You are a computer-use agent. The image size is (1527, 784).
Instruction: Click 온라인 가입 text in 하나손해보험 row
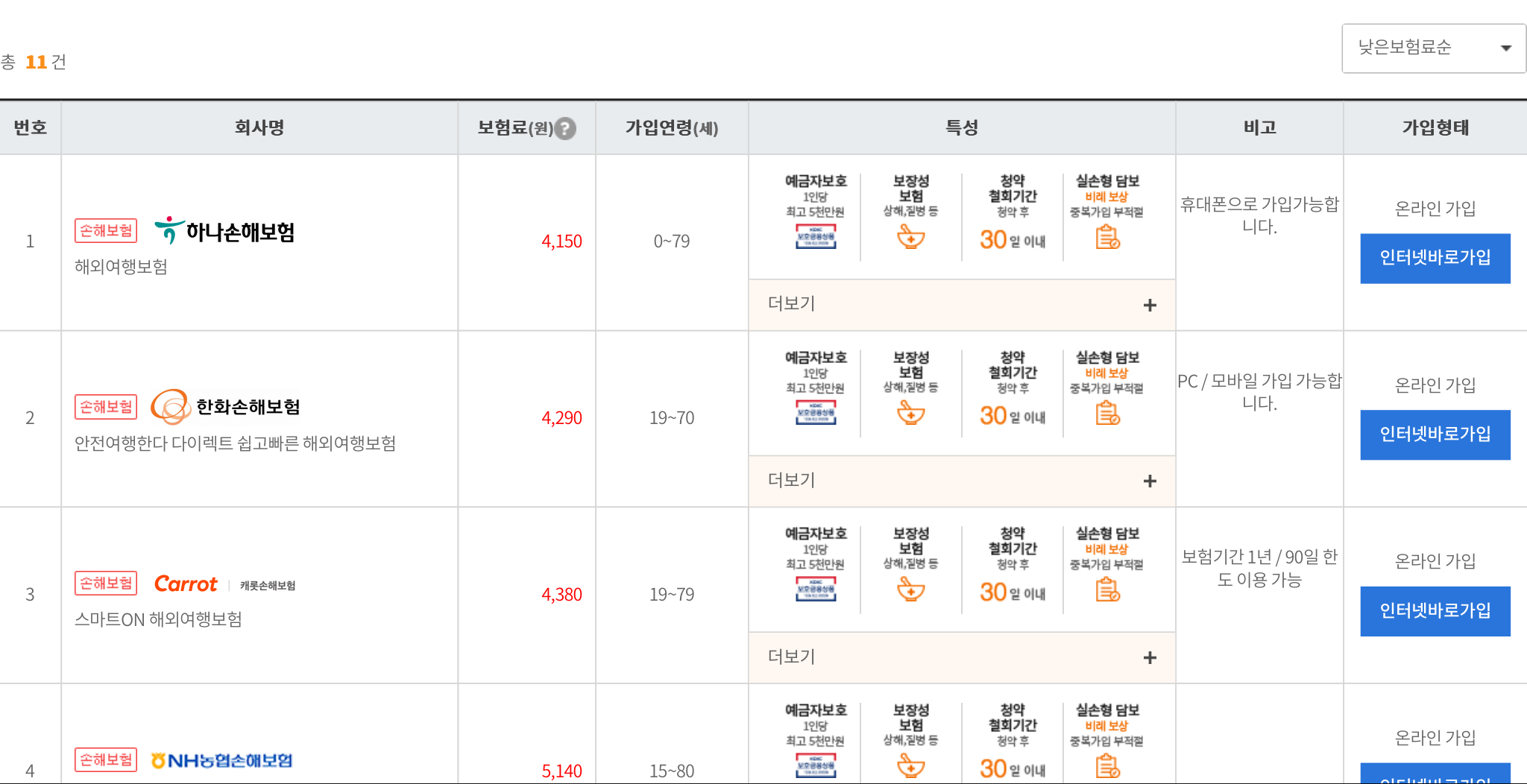point(1435,209)
